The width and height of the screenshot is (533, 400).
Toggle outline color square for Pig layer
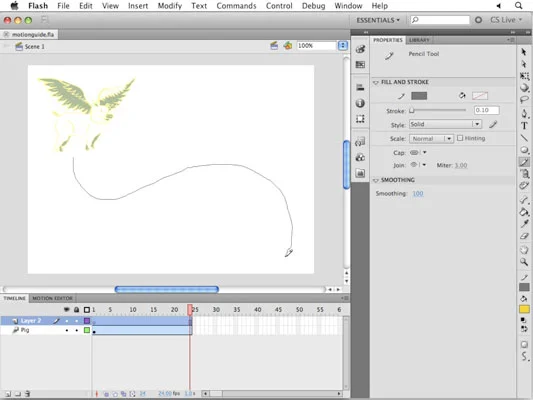87,330
